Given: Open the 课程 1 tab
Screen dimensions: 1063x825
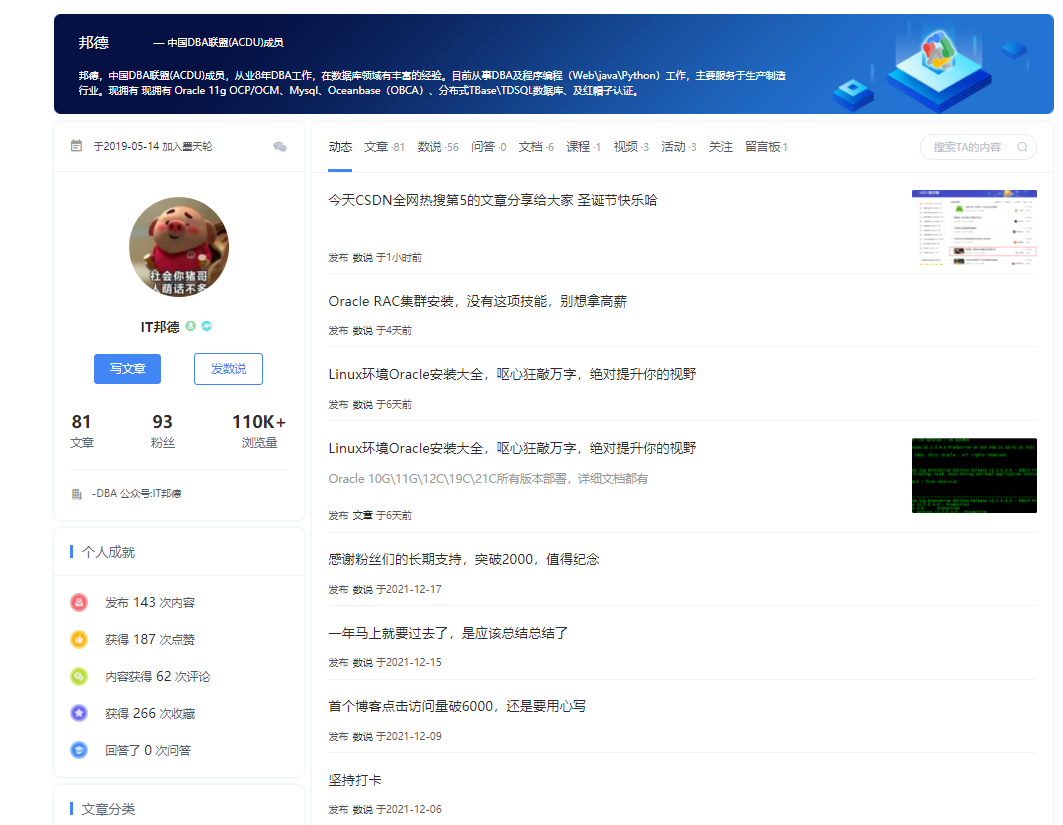Looking at the screenshot, I should pyautogui.click(x=584, y=147).
